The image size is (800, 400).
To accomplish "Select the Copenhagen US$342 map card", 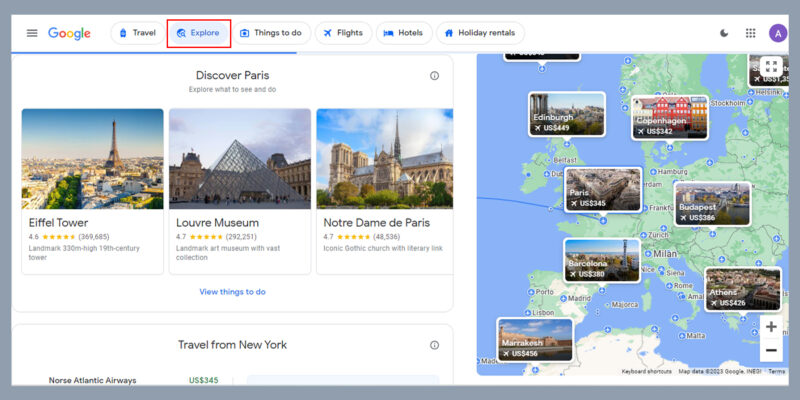I will 670,117.
